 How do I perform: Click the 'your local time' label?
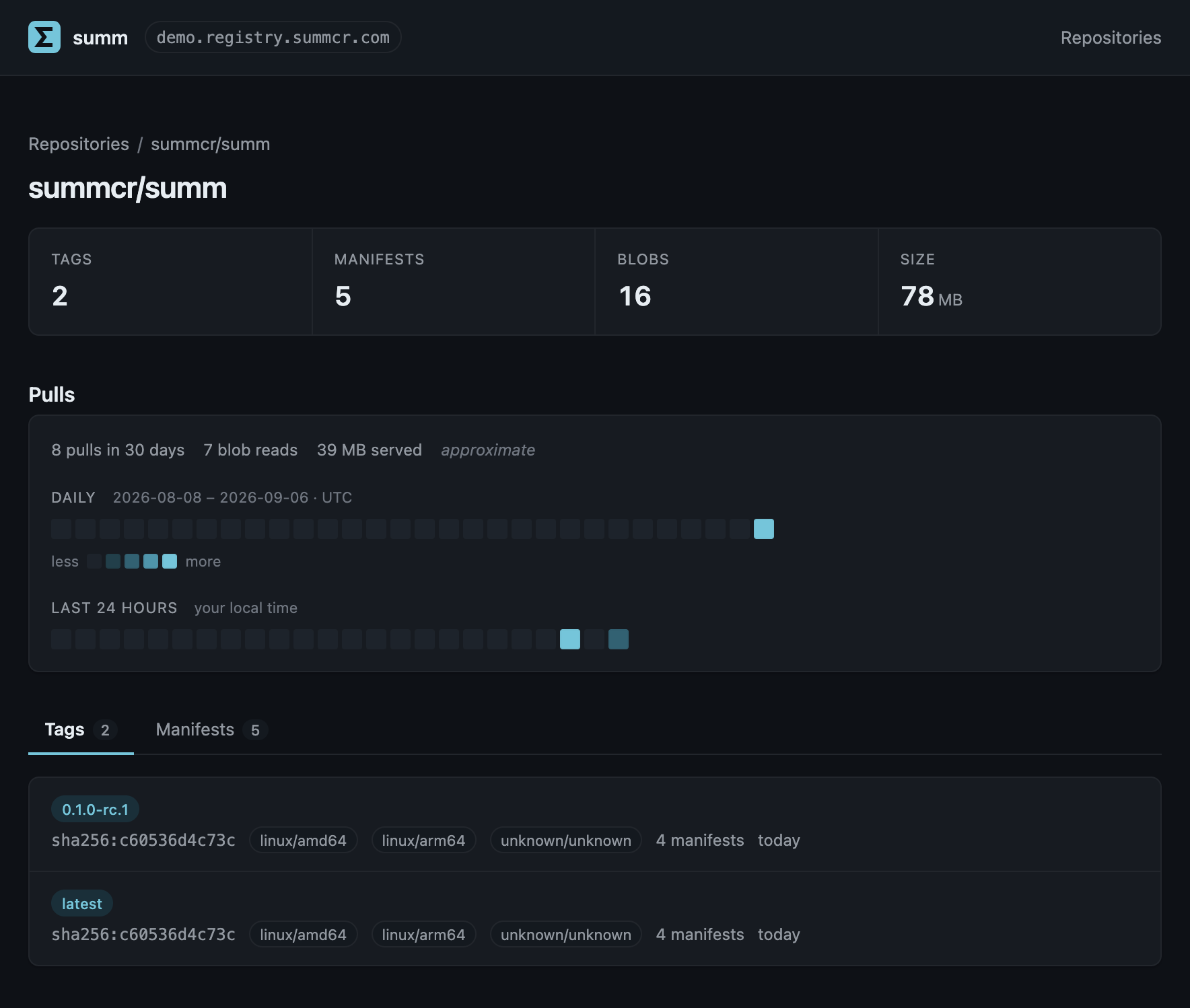click(x=246, y=608)
